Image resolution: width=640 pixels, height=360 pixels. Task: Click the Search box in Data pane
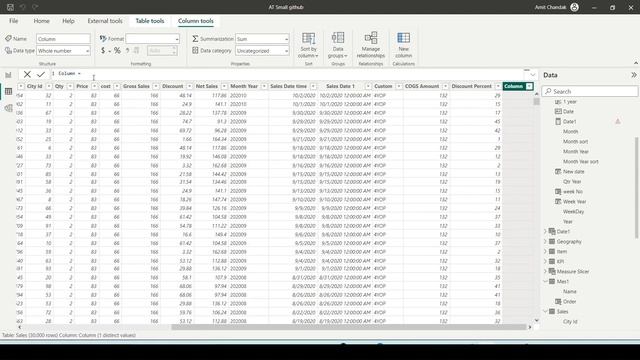589,91
